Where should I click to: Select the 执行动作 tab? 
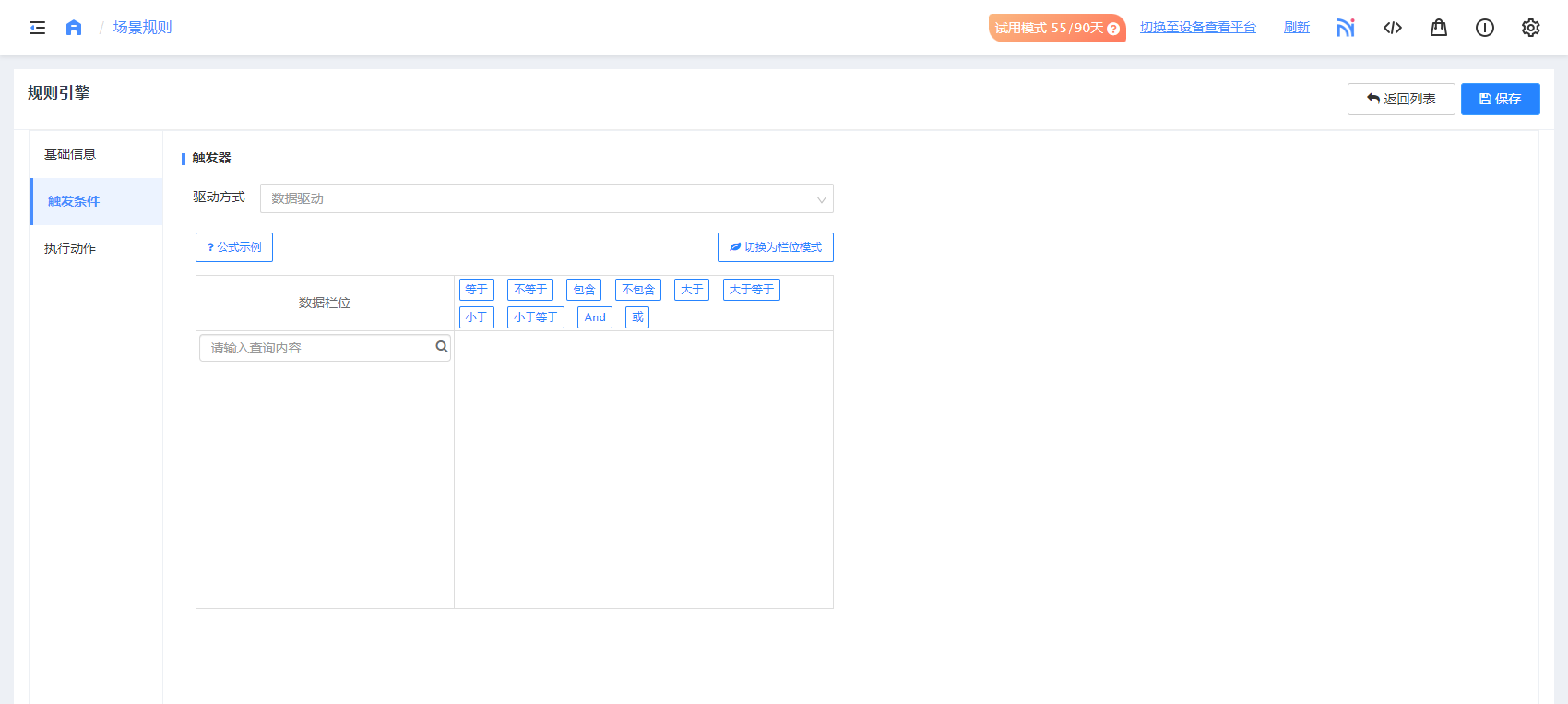70,248
